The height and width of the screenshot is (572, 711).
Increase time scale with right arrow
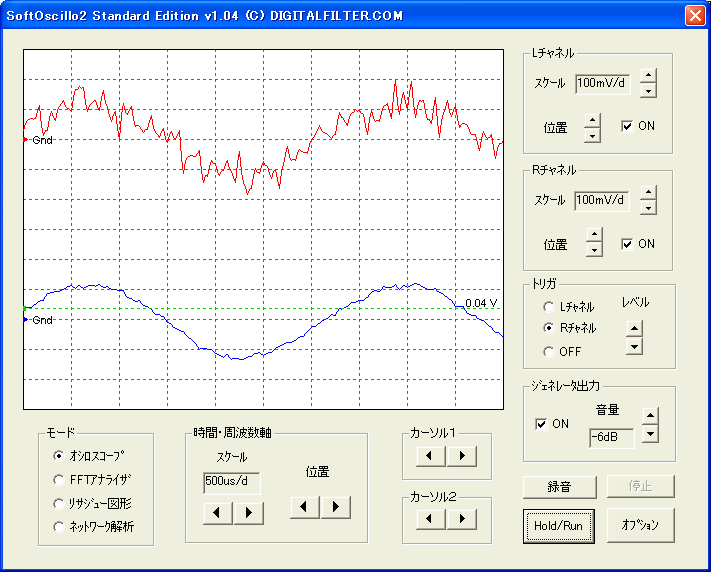pos(248,513)
